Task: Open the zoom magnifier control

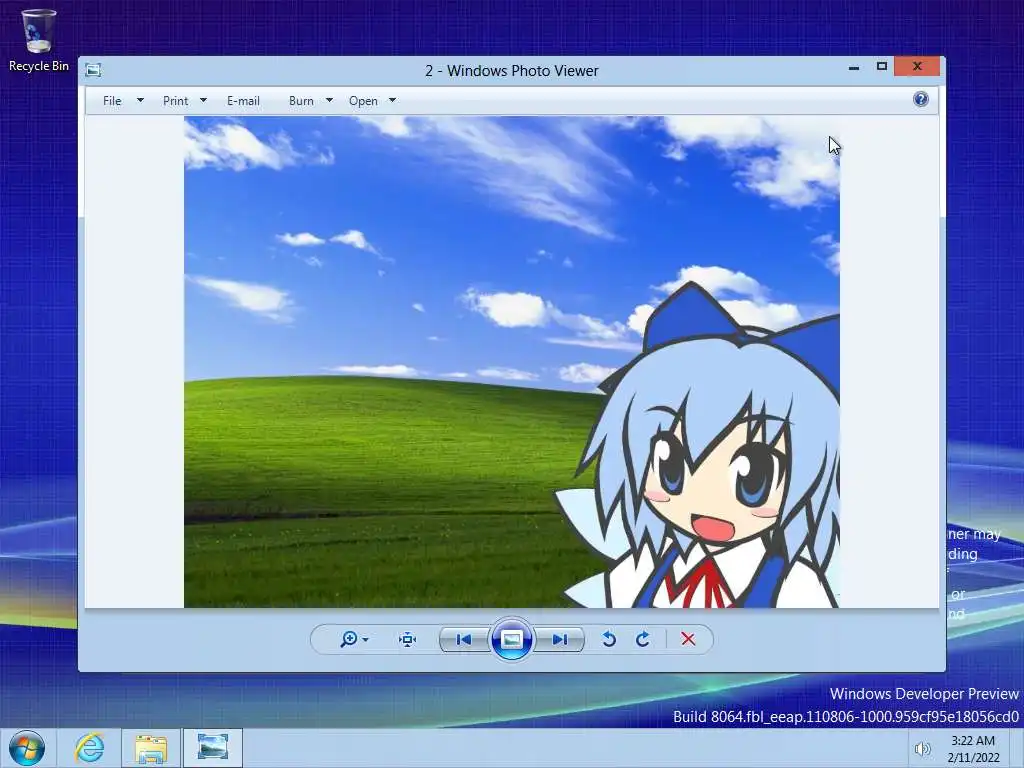Action: (349, 639)
